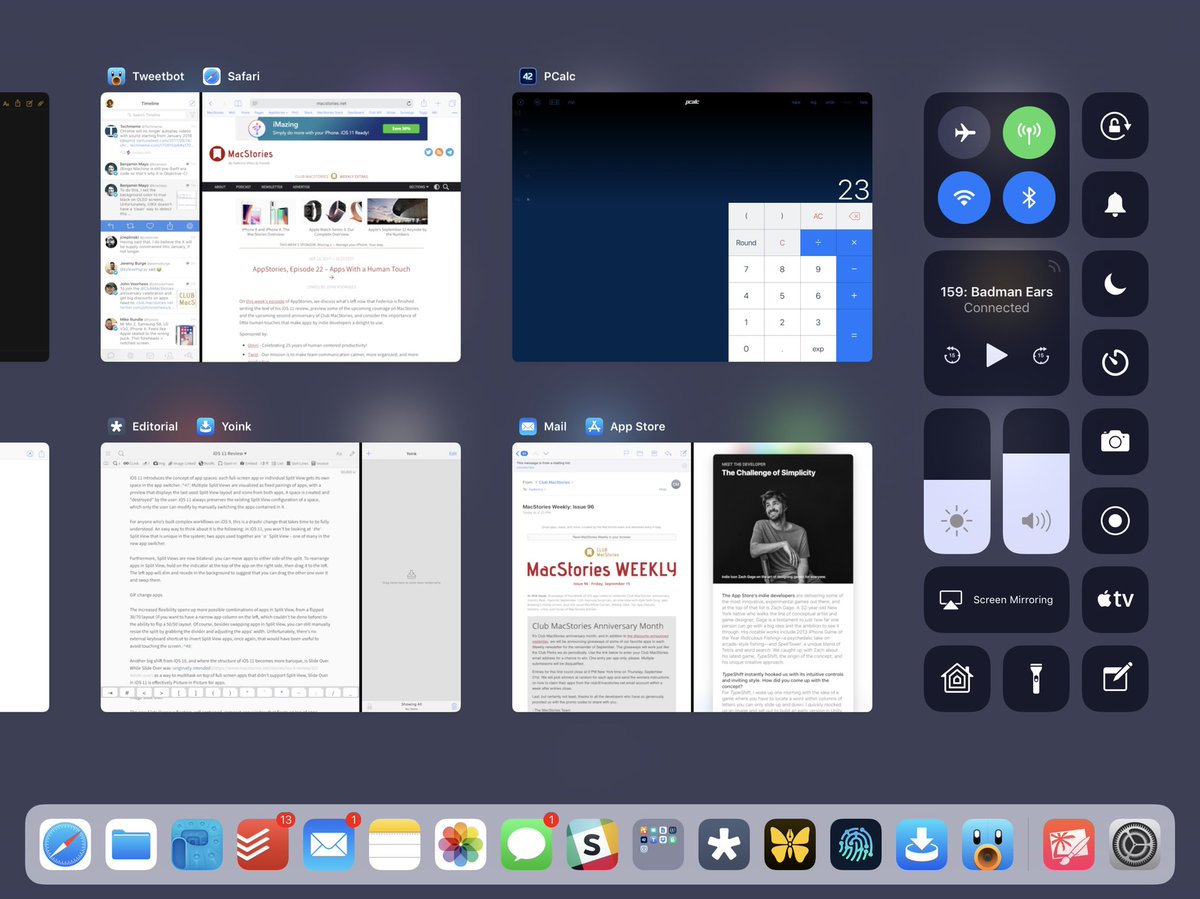The image size is (1200, 899).
Task: Switch to the App Store article thumbnail
Action: click(x=783, y=577)
